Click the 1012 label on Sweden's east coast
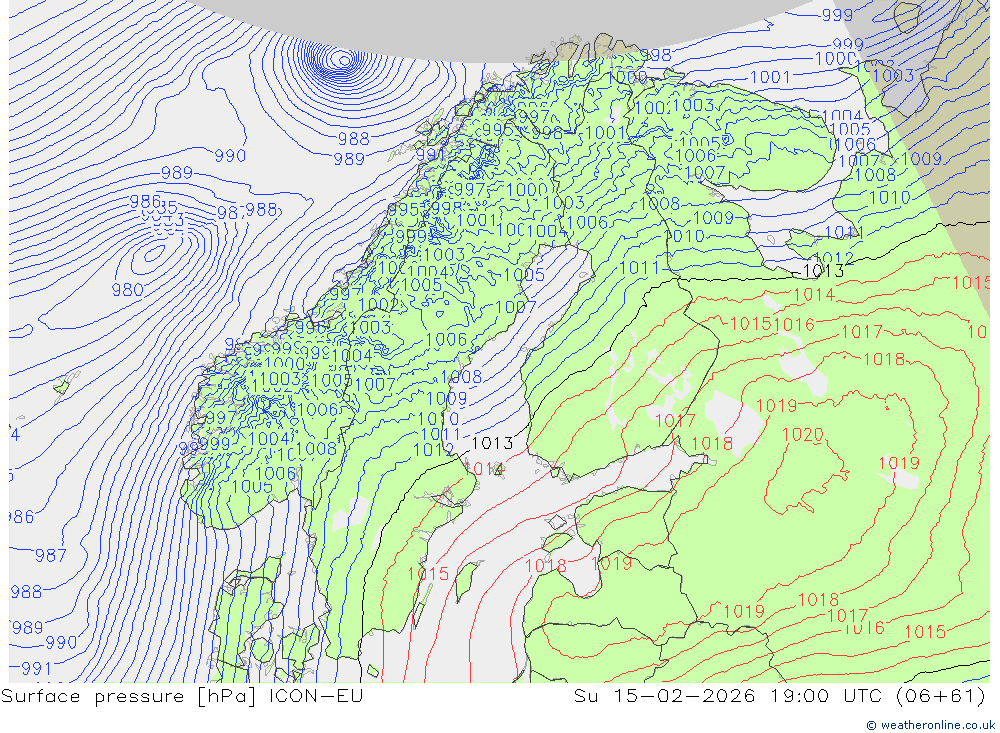This screenshot has height=733, width=1000. (x=434, y=450)
